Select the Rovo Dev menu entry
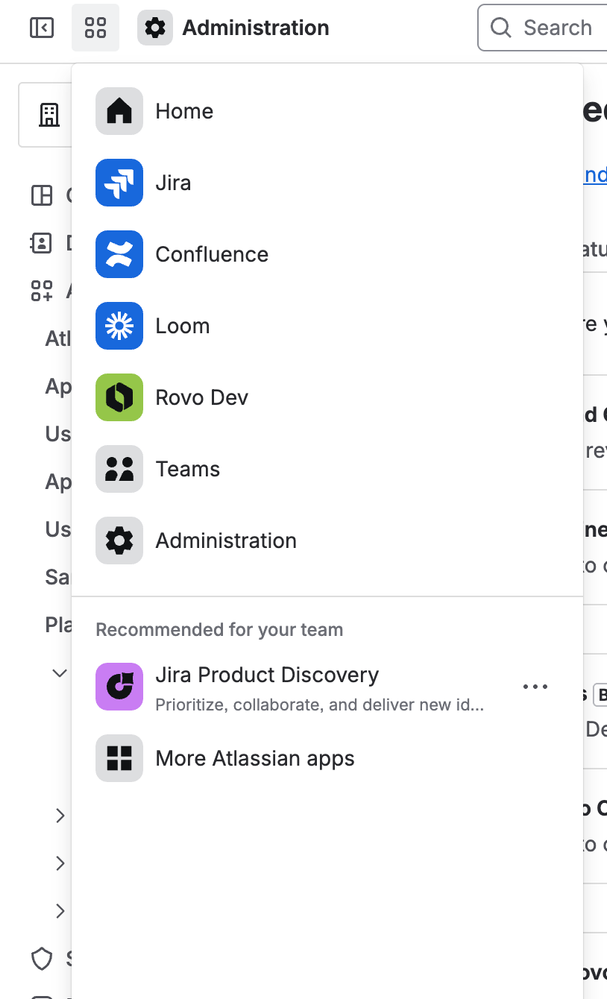This screenshot has width=607, height=999. (327, 398)
